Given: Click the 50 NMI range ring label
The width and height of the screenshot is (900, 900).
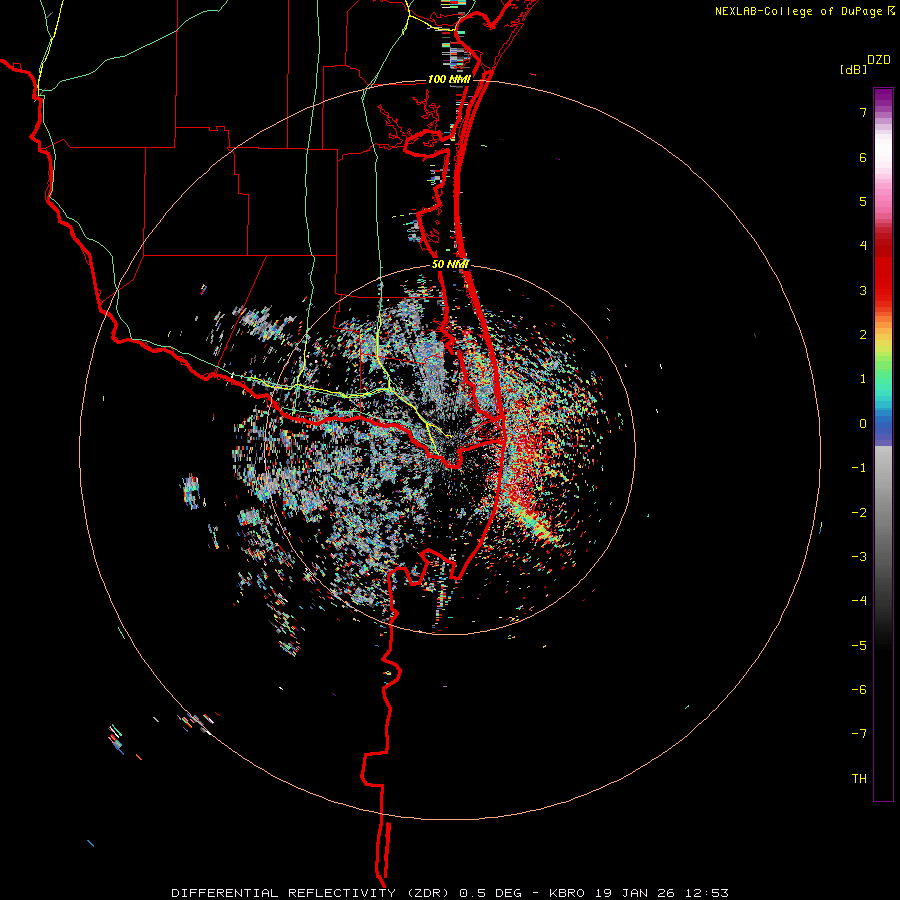Looking at the screenshot, I should point(451,265).
